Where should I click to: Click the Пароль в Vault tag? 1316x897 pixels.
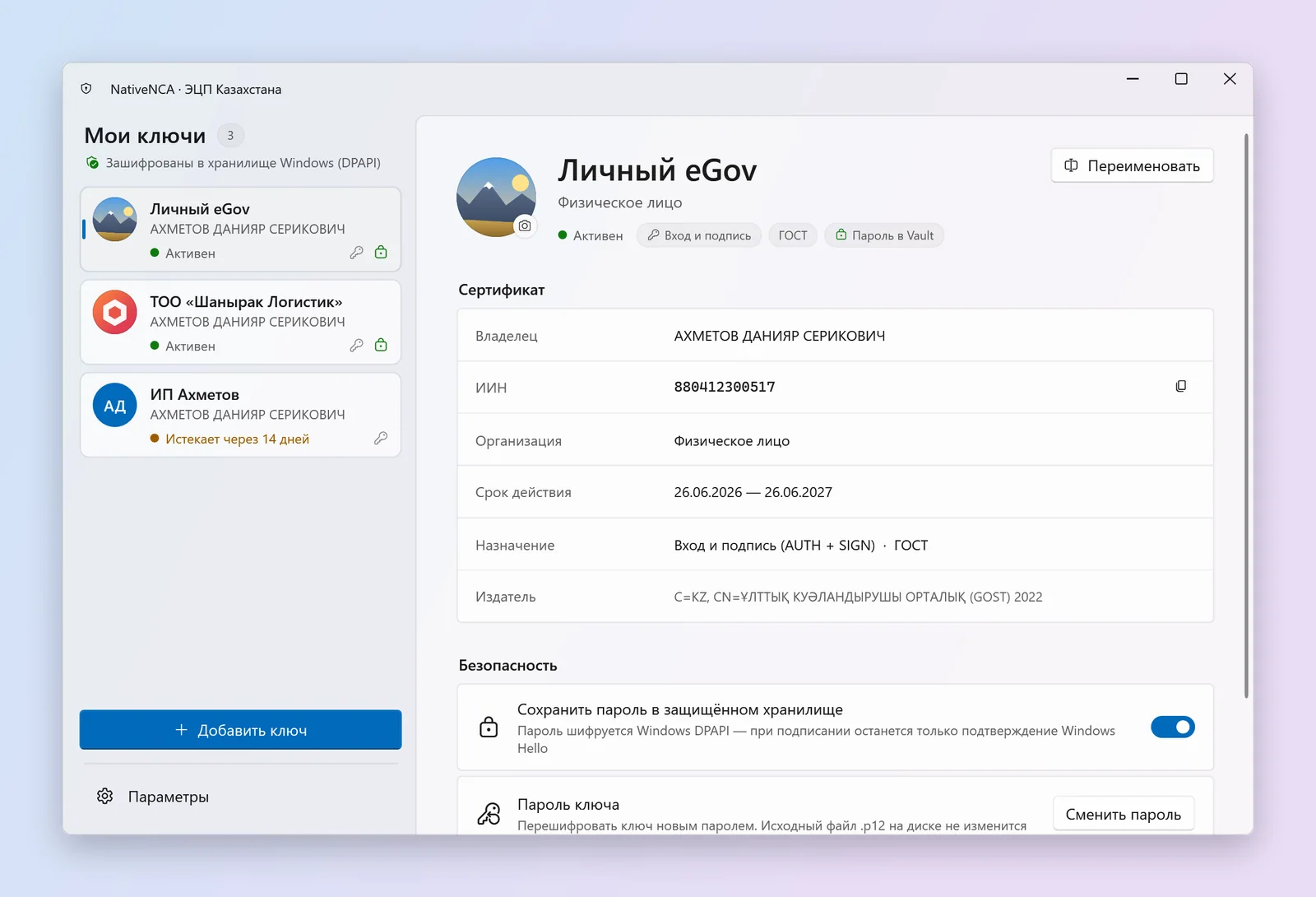tap(884, 235)
